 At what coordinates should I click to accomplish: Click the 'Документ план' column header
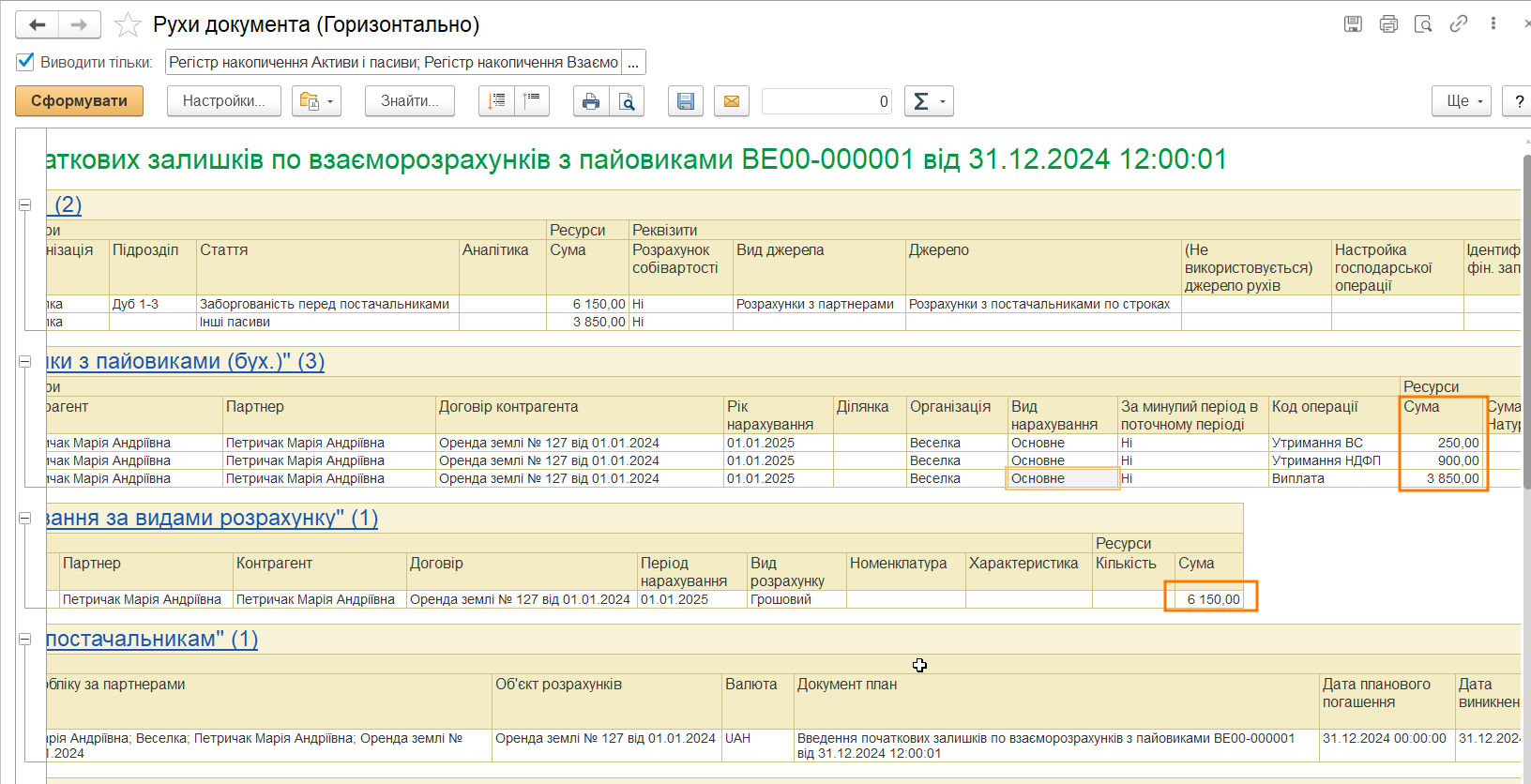click(1056, 701)
